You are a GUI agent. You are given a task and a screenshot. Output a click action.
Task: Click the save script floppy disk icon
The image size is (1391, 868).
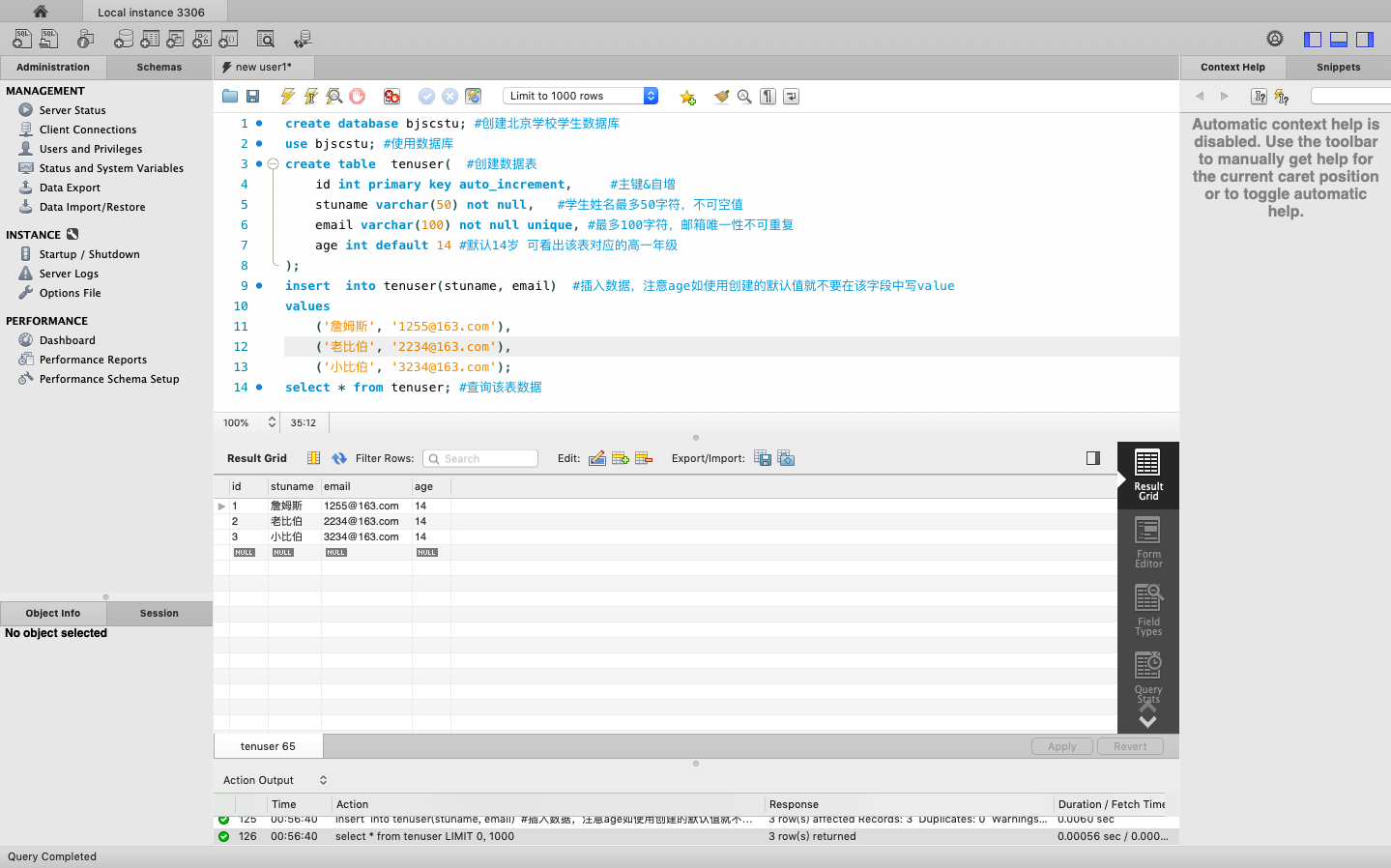(253, 96)
